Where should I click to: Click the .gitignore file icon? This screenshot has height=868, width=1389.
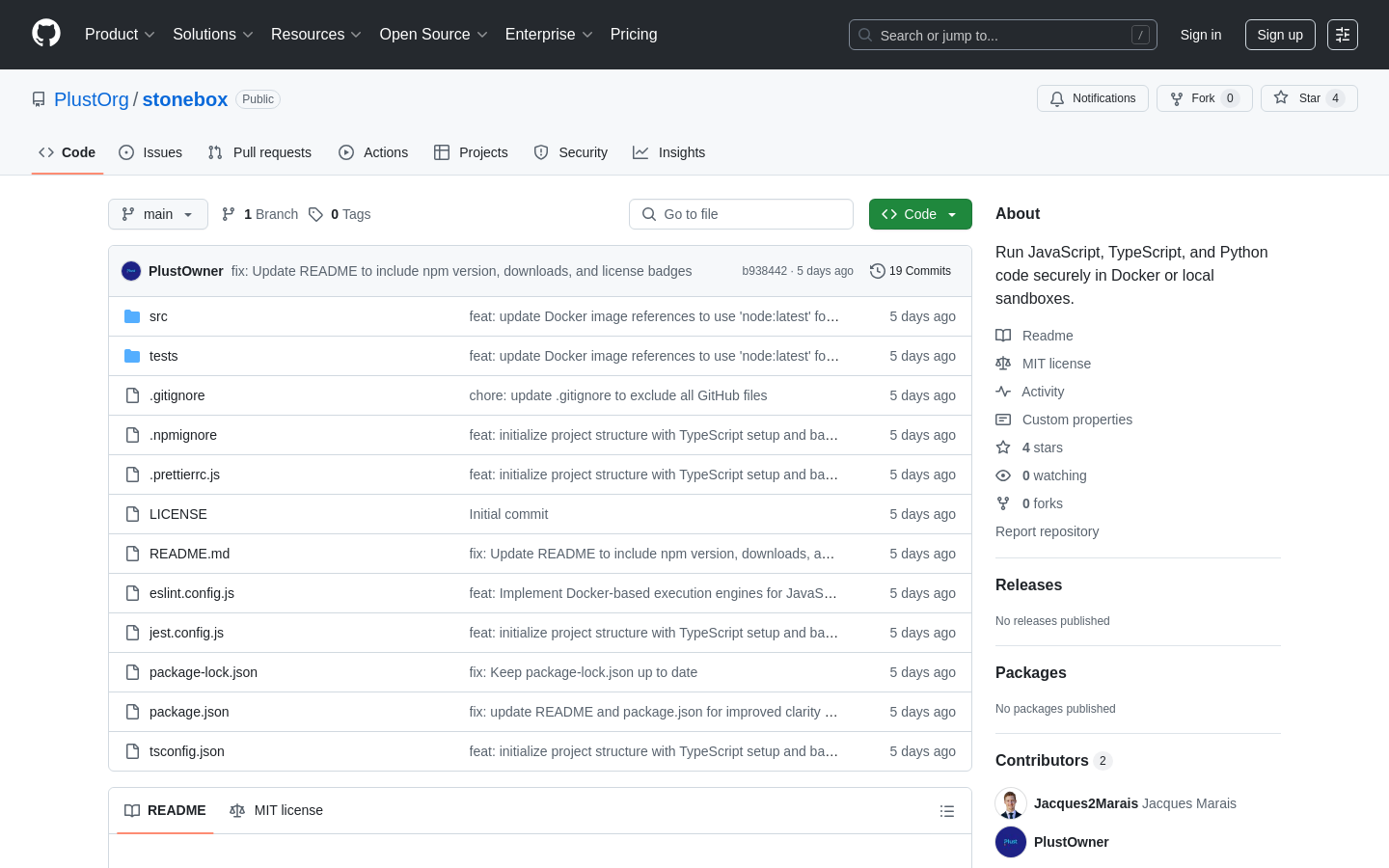pyautogui.click(x=132, y=395)
